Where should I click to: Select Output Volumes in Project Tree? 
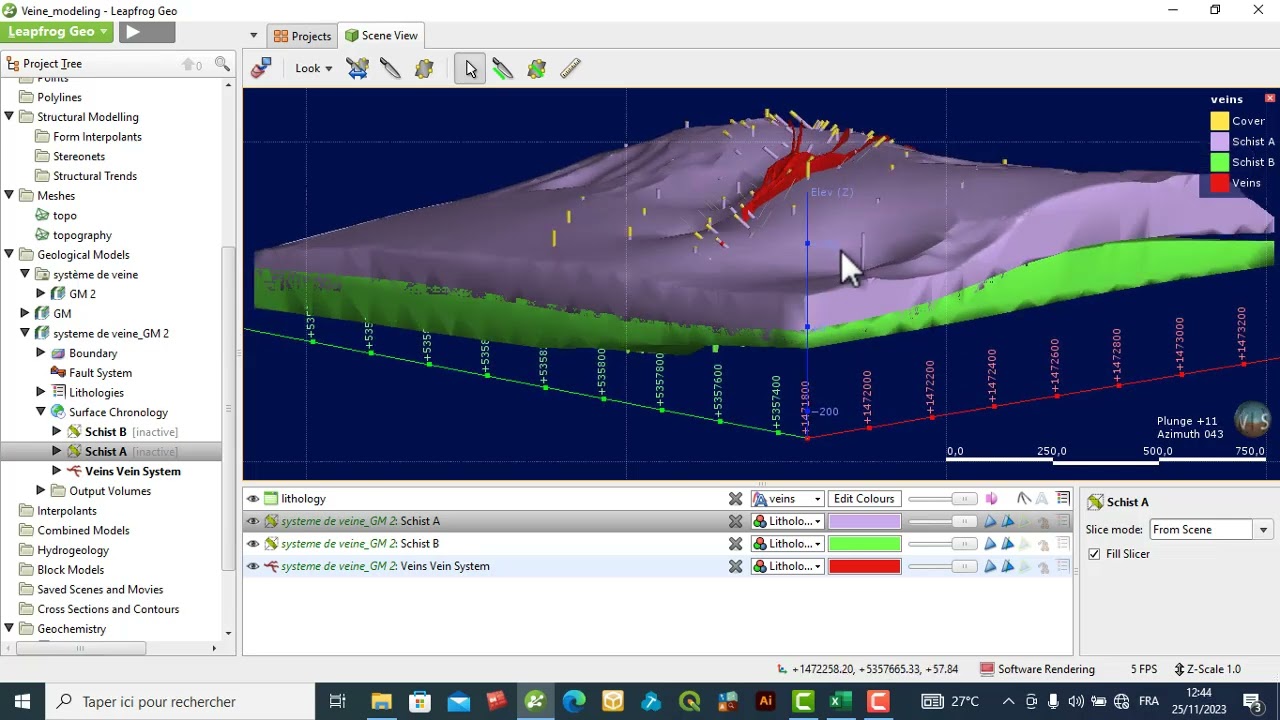coord(110,491)
